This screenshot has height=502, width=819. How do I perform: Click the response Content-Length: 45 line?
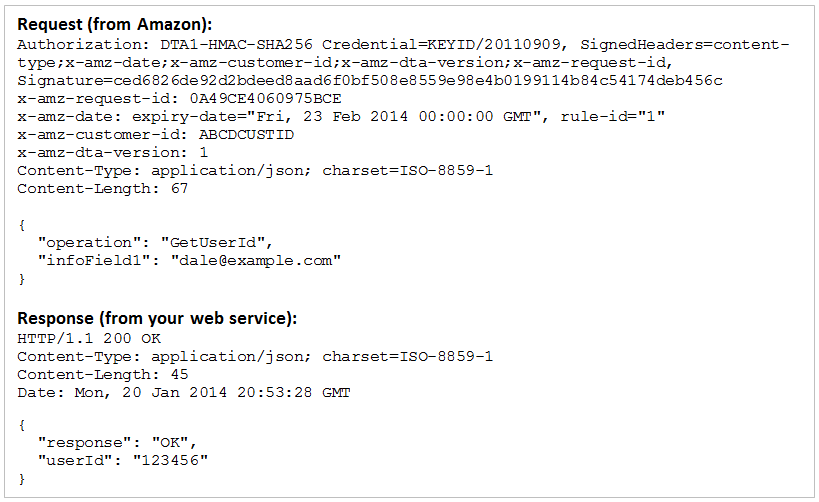(103, 374)
